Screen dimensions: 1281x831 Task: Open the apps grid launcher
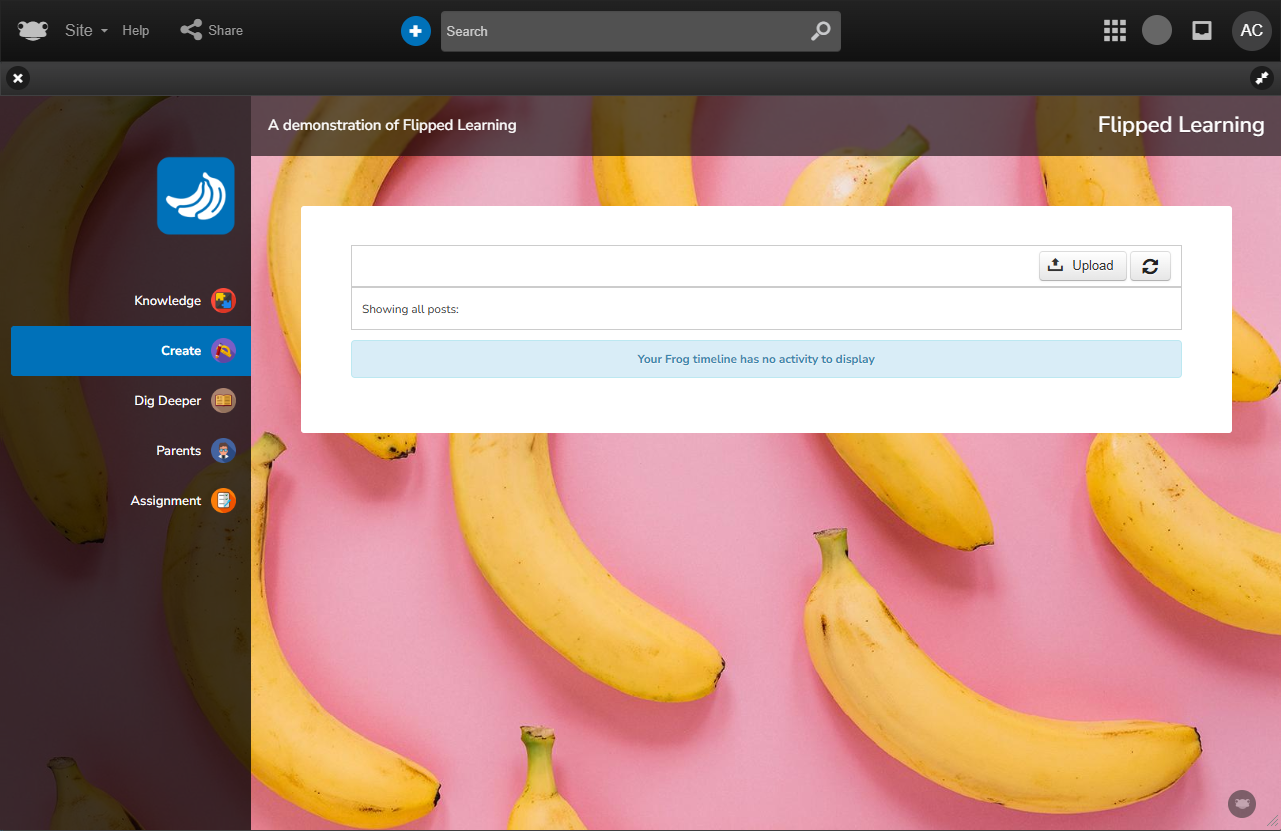click(1114, 31)
